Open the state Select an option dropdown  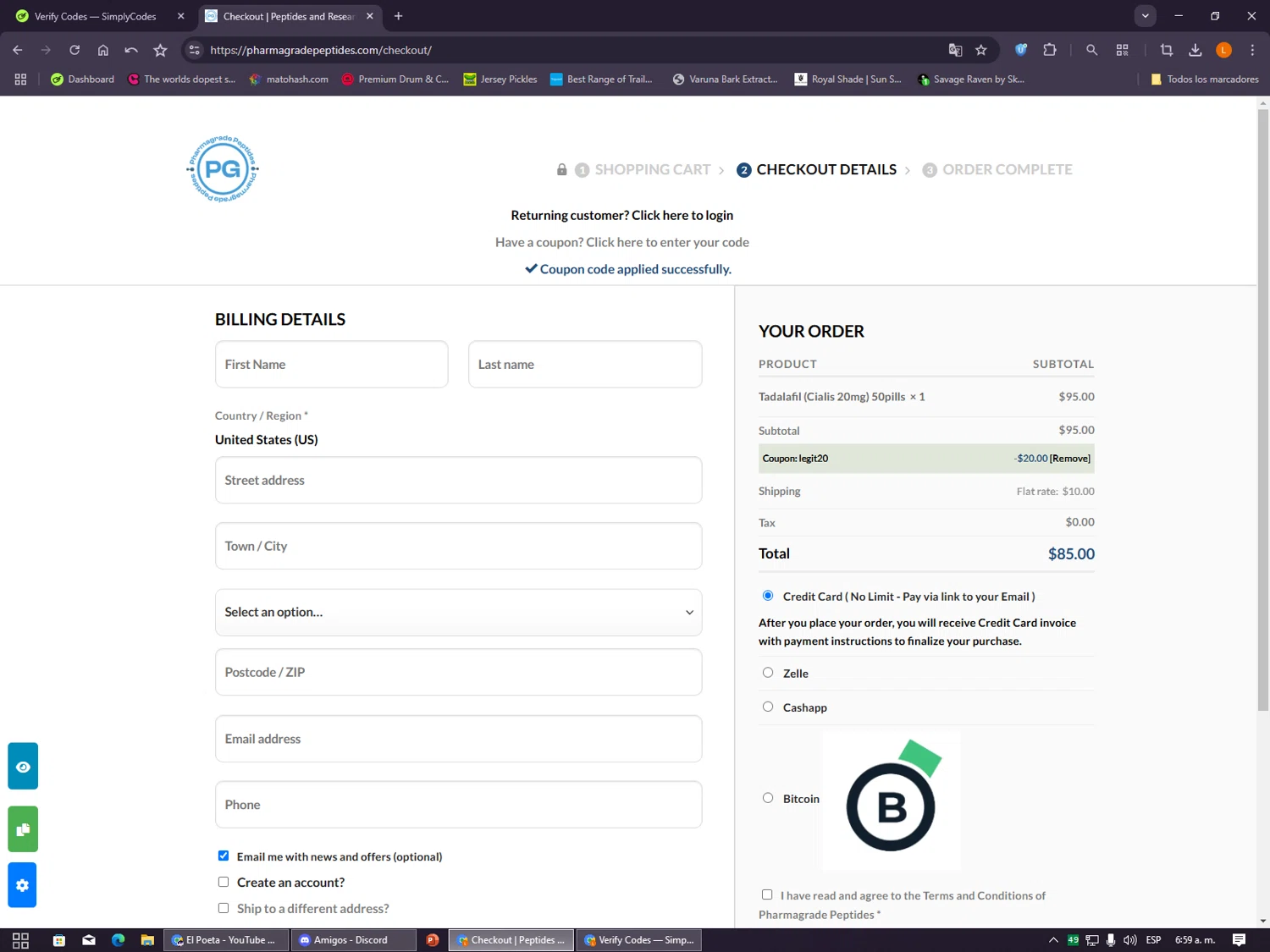[x=458, y=612]
